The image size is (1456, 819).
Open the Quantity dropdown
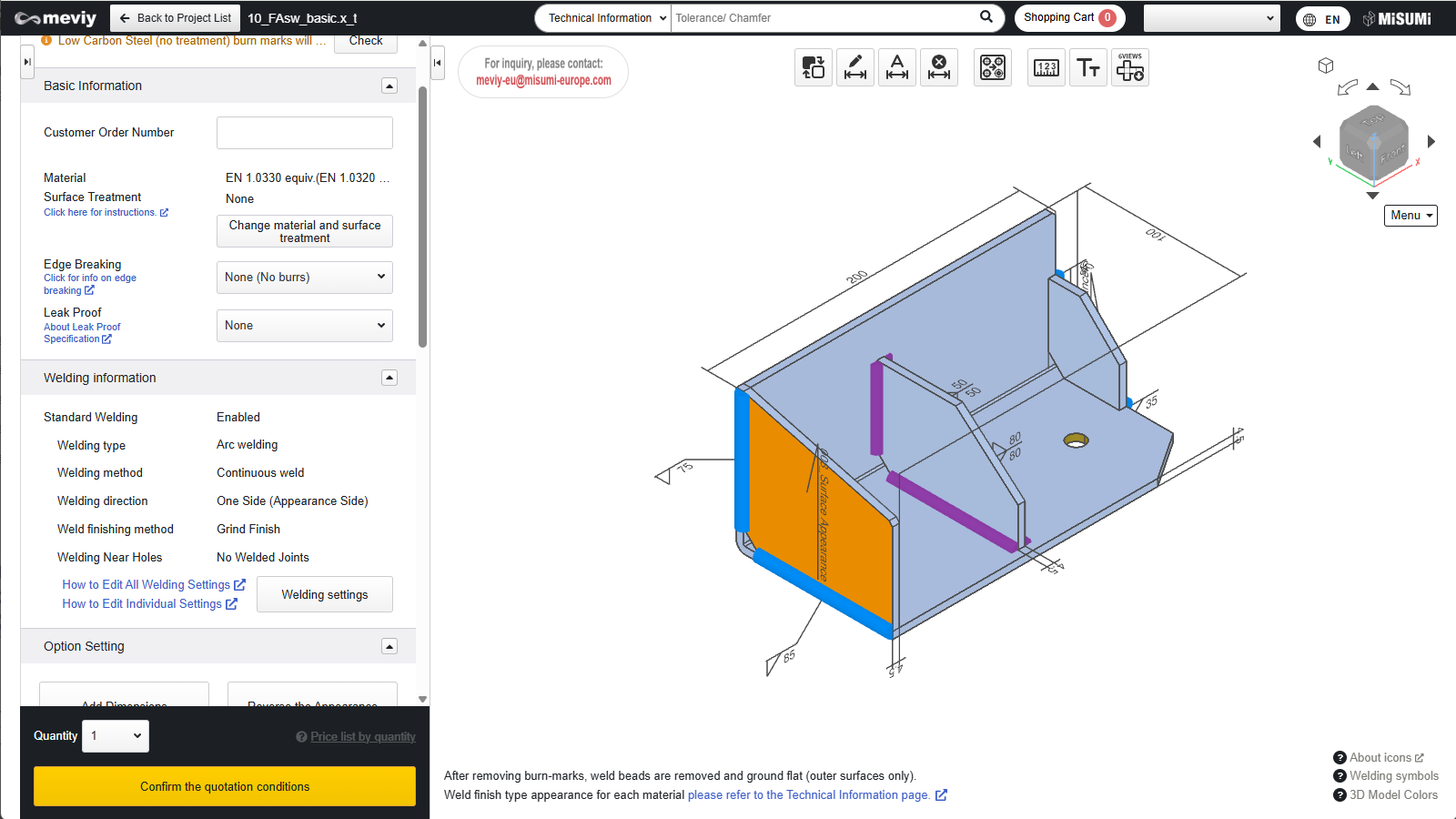[116, 735]
